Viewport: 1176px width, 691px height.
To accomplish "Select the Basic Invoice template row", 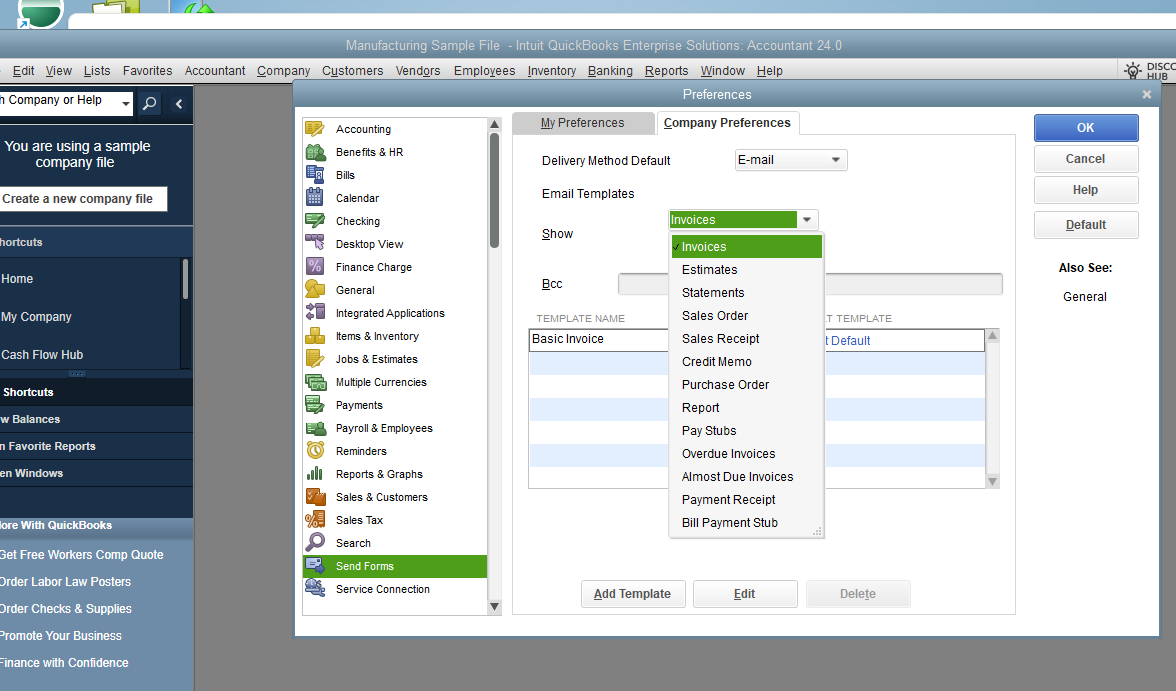I will (756, 340).
